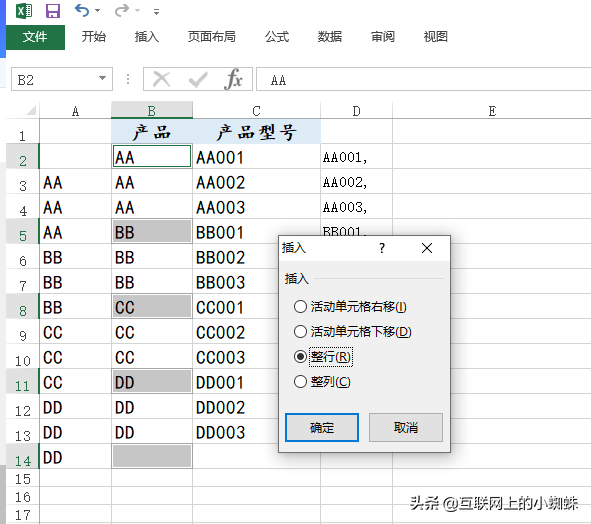Open help with the dialog question mark
This screenshot has height=524, width=591.
pos(382,248)
